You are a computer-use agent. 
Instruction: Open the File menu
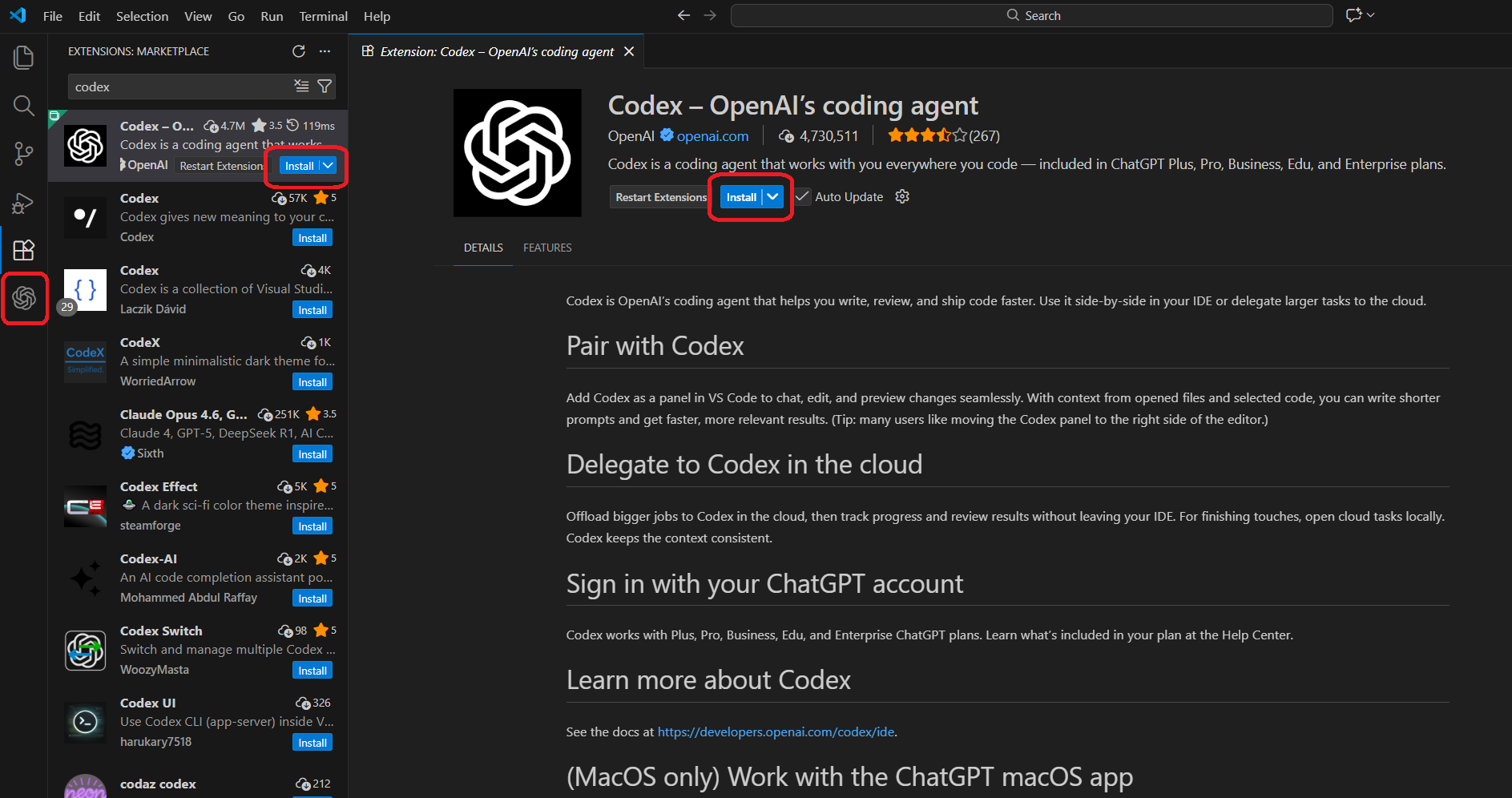point(53,16)
